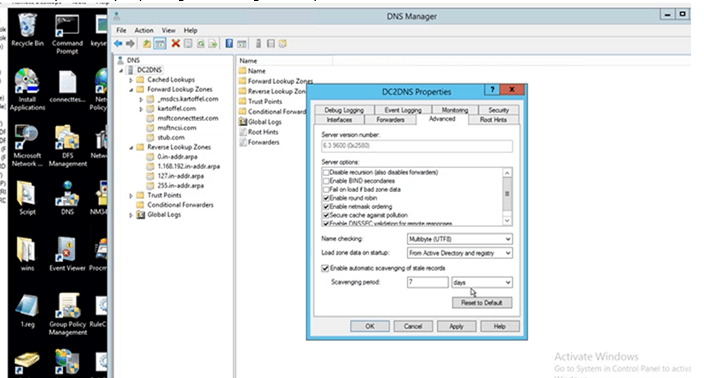Open the Script folder on the desktop
The image size is (704, 378).
coord(27,198)
